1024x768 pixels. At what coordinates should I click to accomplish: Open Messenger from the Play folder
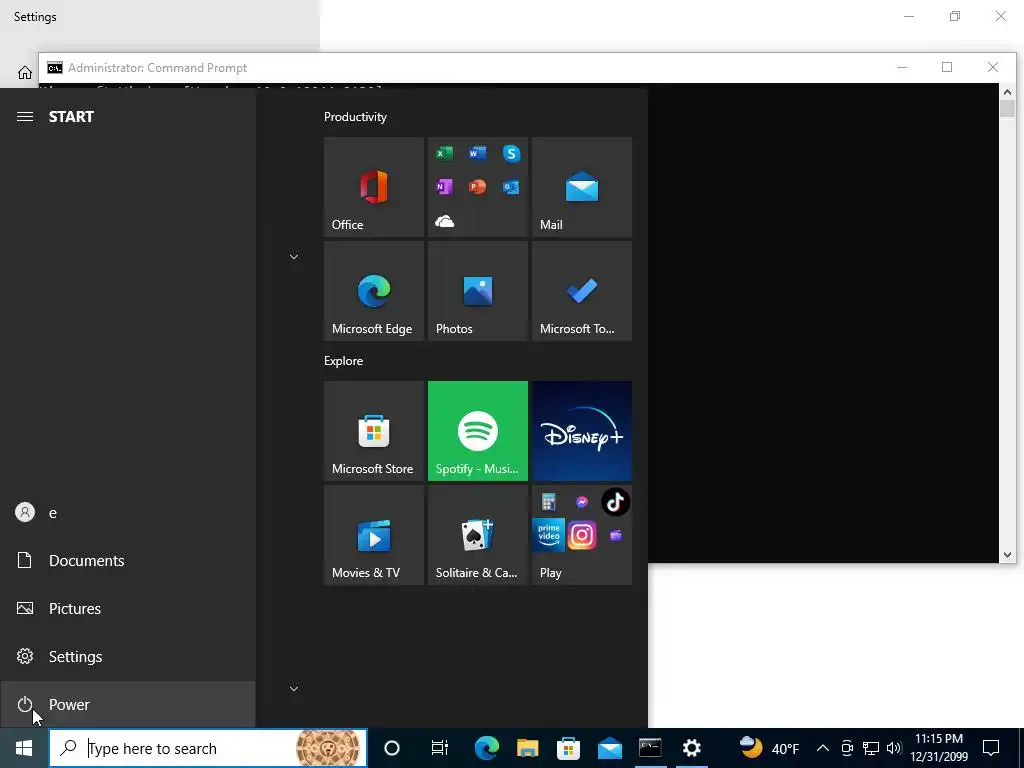[x=582, y=502]
